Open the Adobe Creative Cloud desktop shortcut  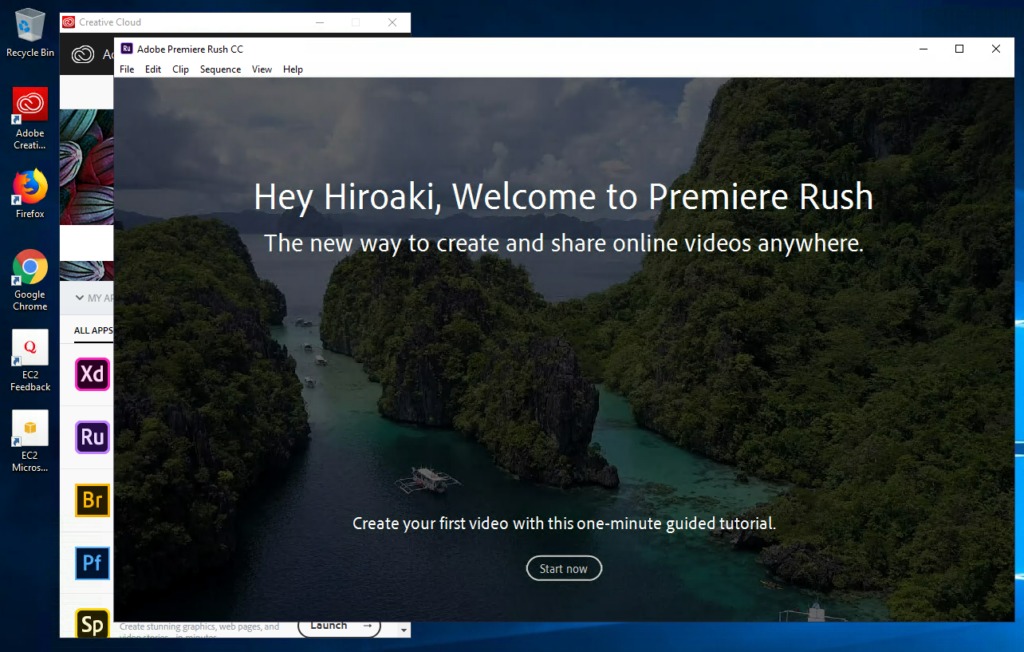[x=29, y=119]
